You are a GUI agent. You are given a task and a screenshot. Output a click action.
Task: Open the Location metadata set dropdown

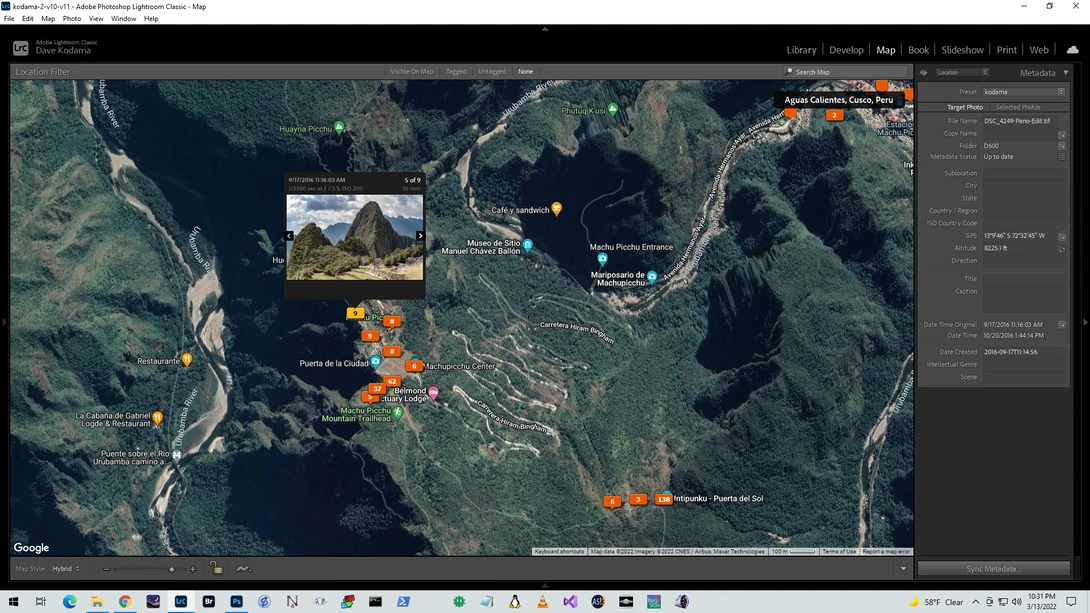(962, 72)
